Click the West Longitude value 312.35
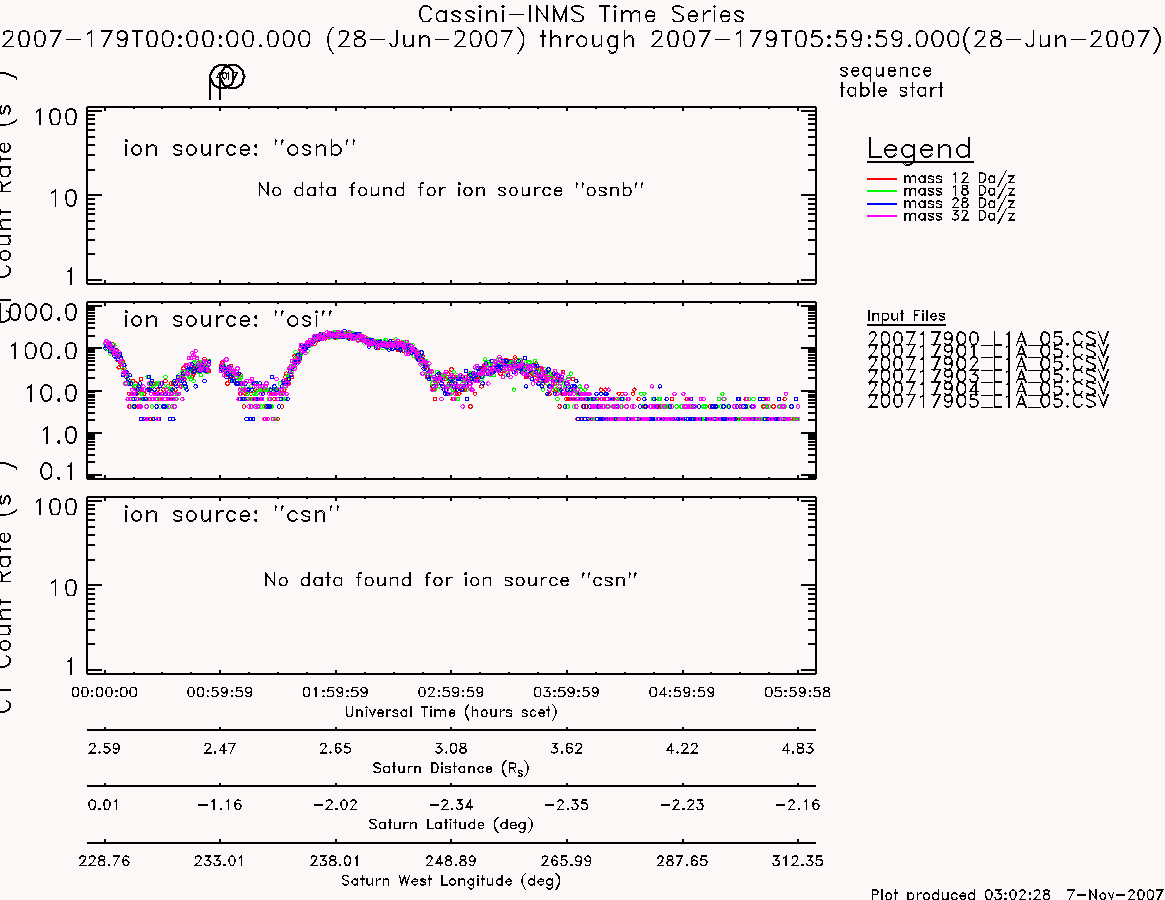This screenshot has height=900, width=1165. point(797,861)
